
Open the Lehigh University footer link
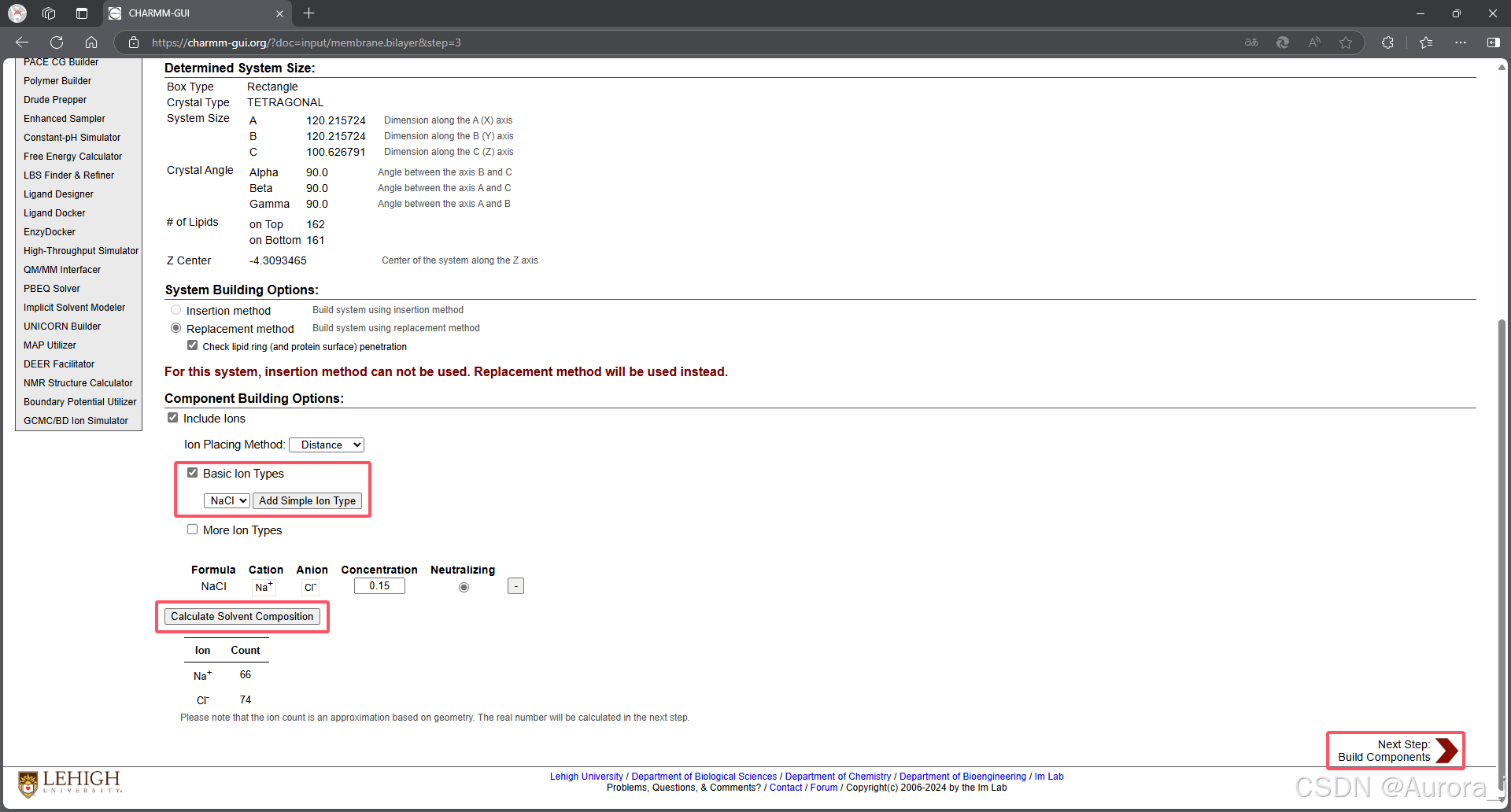pos(586,777)
